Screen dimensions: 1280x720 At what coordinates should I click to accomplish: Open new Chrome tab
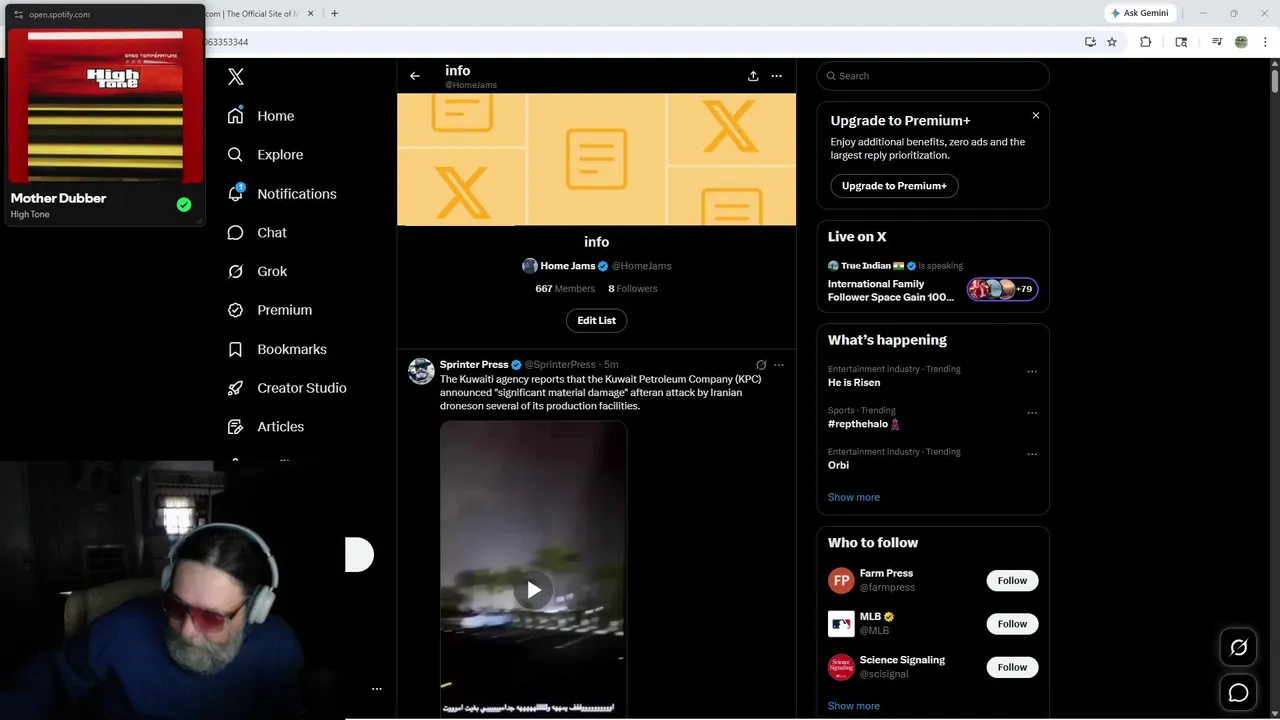tap(334, 13)
